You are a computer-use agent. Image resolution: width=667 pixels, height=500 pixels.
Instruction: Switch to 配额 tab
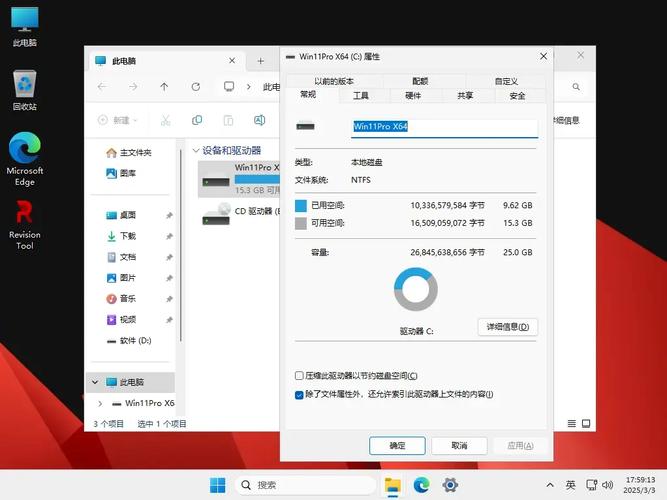pyautogui.click(x=420, y=81)
